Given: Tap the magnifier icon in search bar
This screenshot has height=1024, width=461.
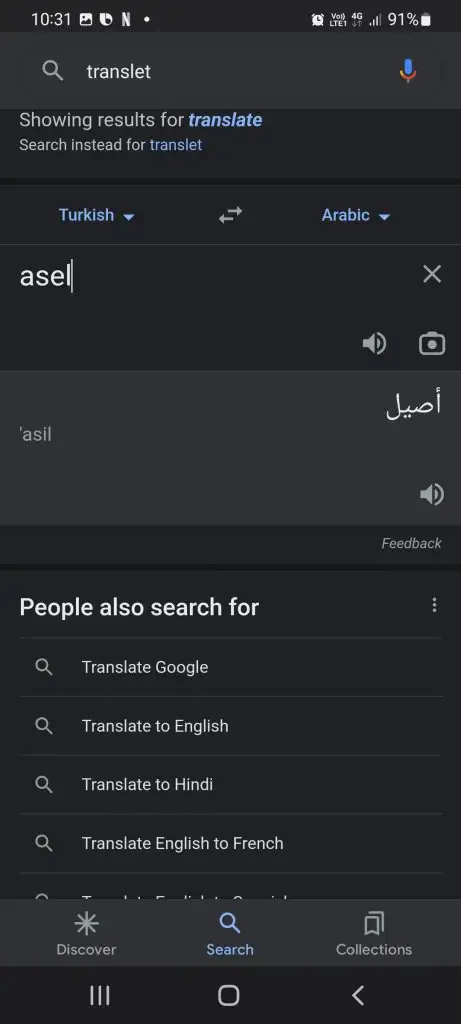Looking at the screenshot, I should (53, 71).
